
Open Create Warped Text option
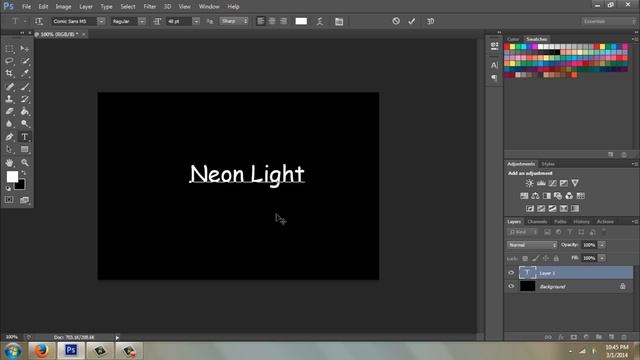point(320,21)
